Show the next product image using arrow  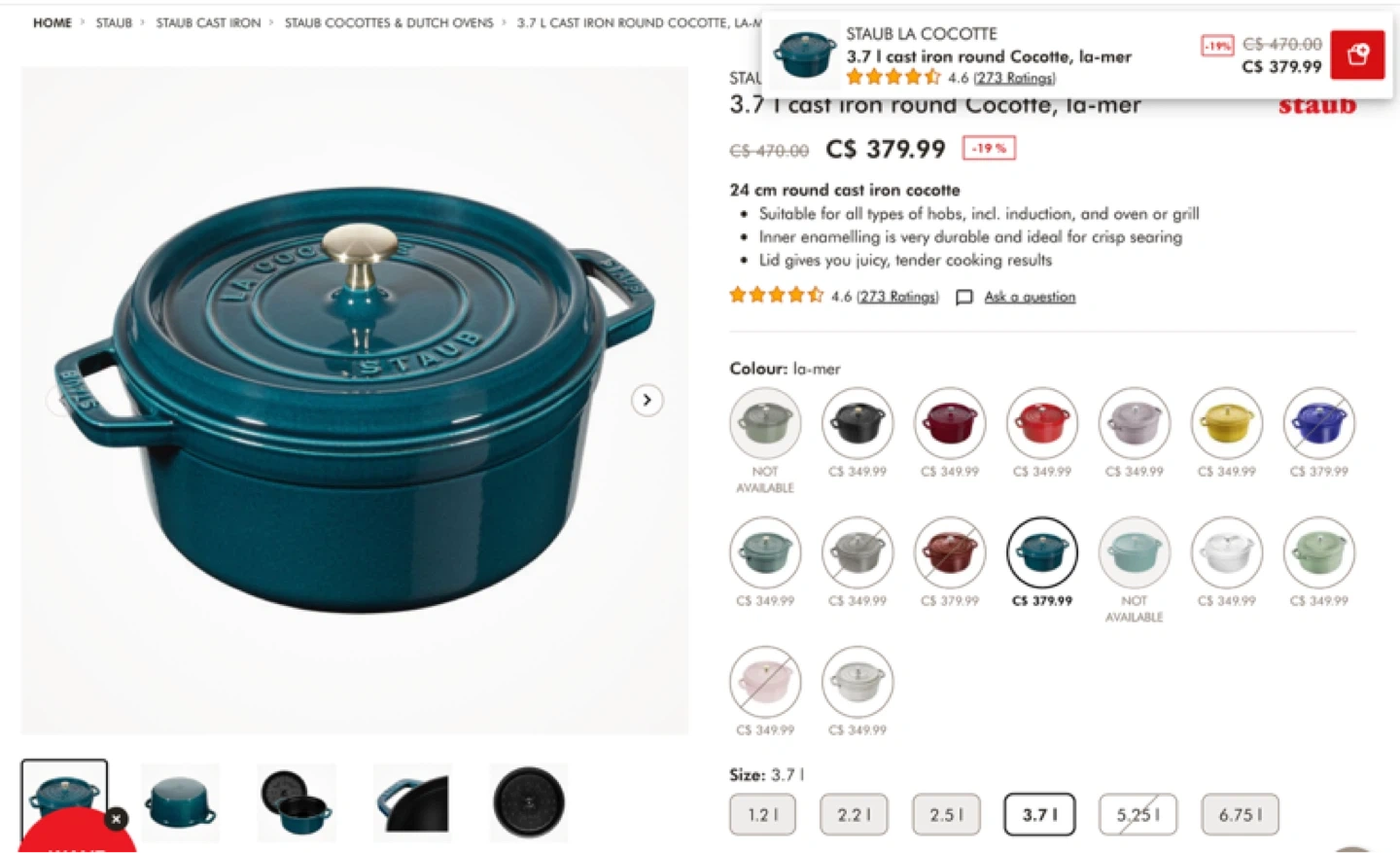pos(647,400)
